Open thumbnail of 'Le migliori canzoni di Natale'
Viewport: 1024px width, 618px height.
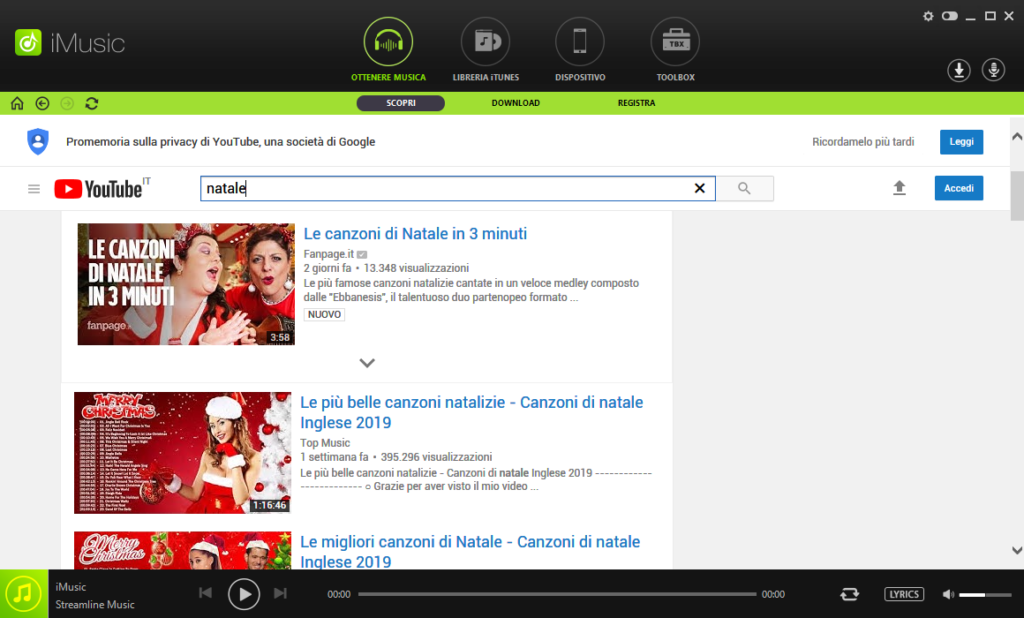tap(182, 550)
